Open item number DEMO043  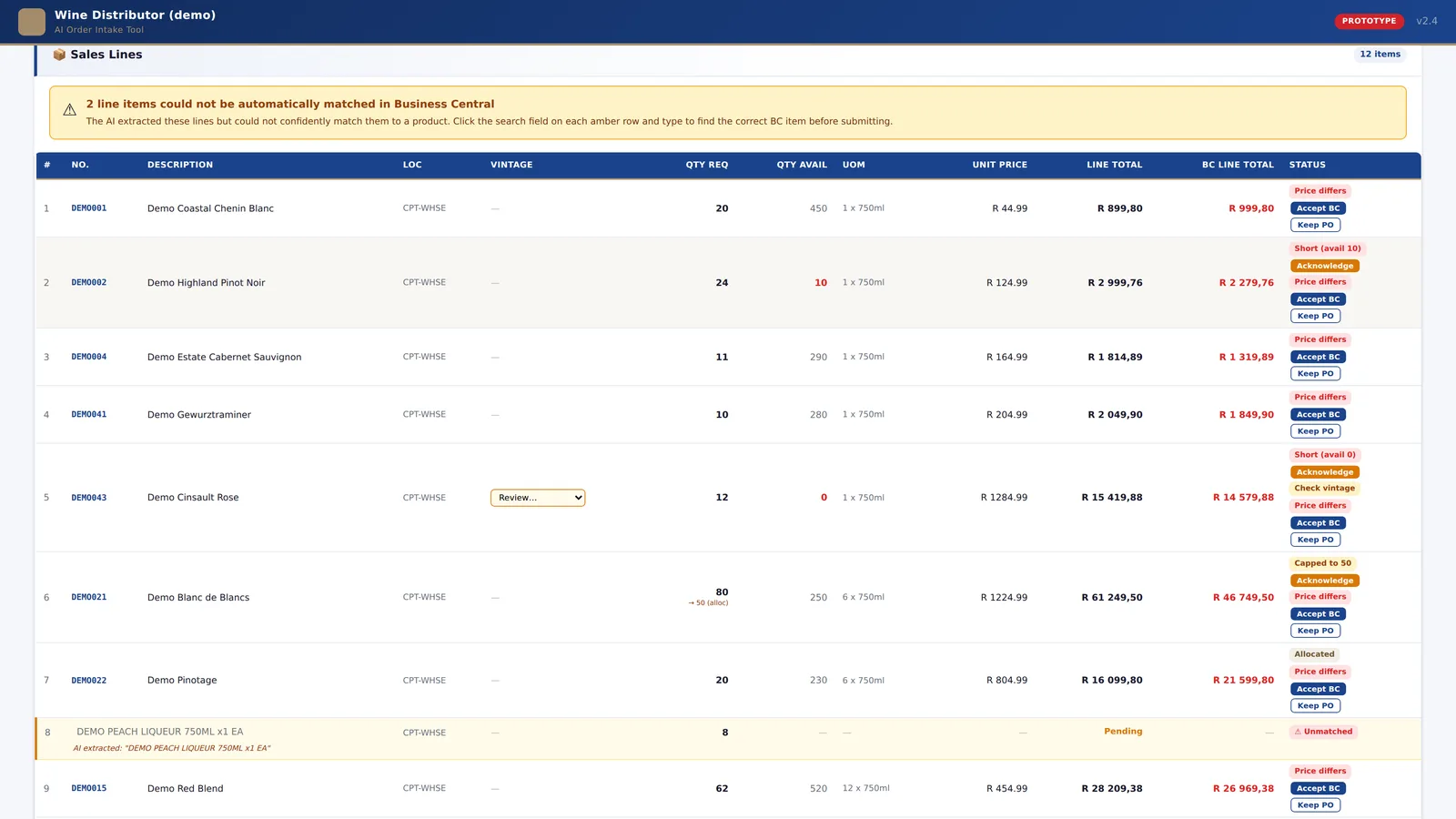click(x=89, y=498)
